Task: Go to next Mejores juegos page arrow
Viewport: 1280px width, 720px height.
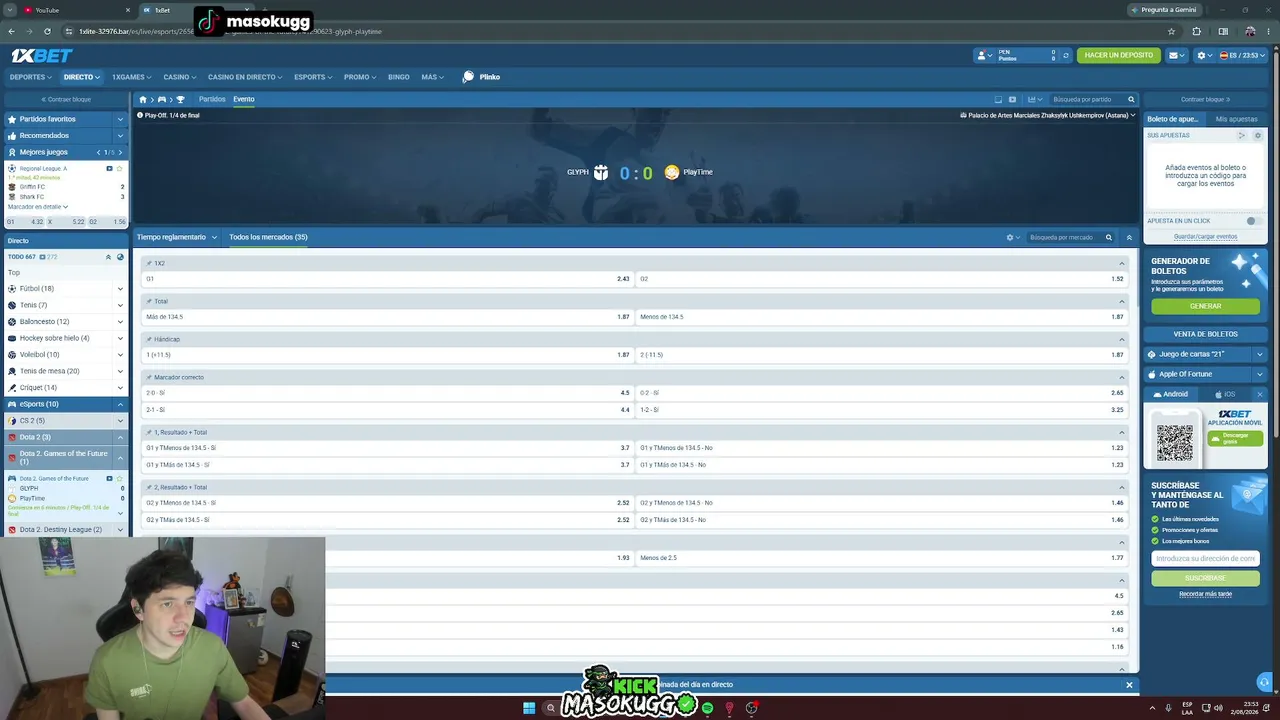Action: (120, 152)
